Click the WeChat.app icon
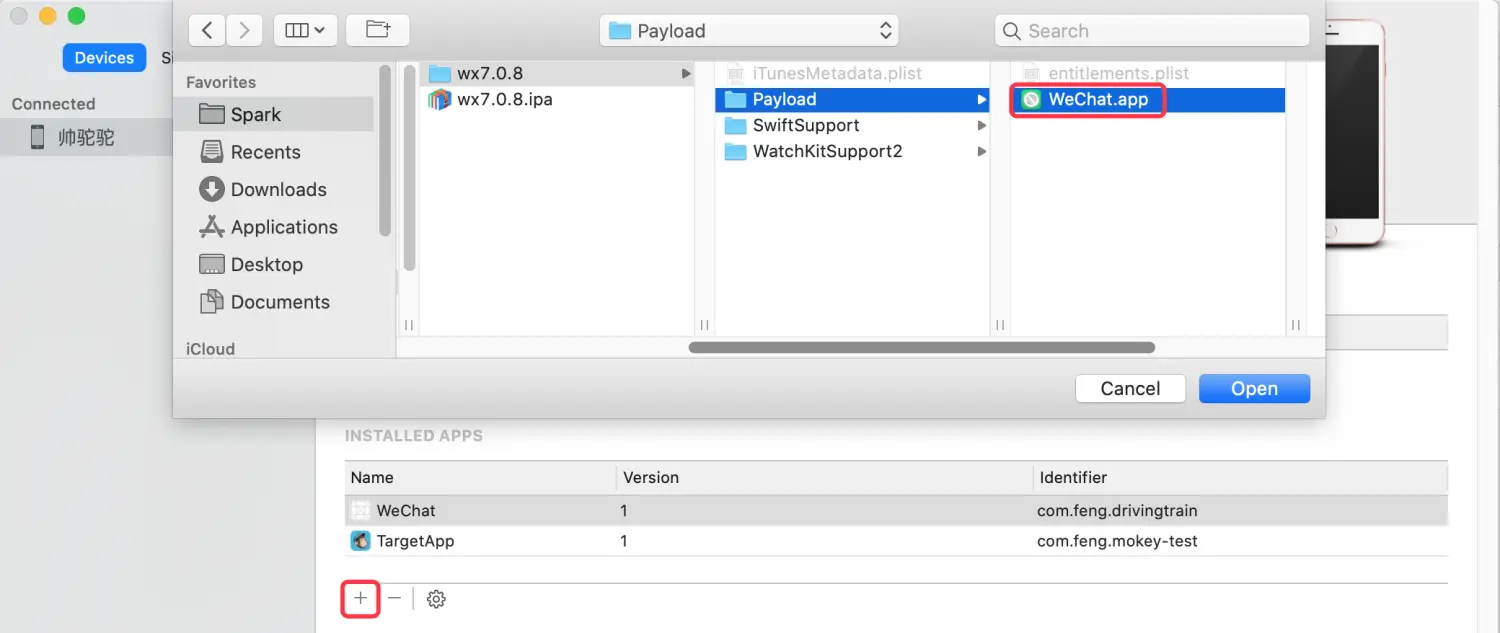Screen dimensions: 1500x633 1031,99
